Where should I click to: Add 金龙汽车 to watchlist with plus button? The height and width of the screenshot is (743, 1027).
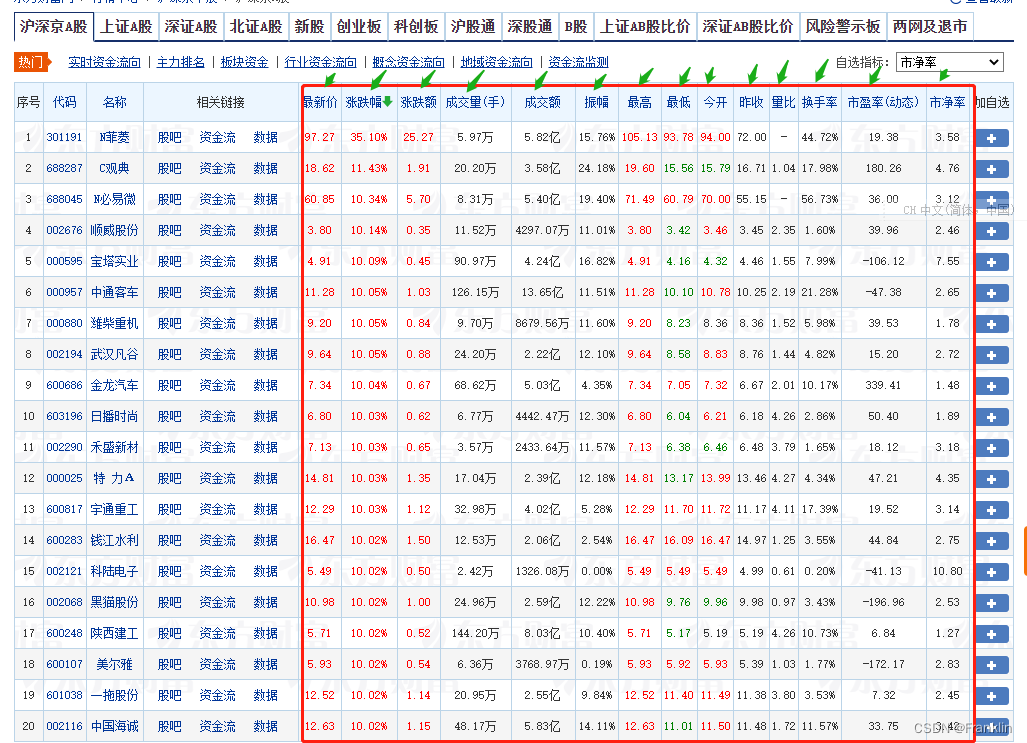pyautogui.click(x=992, y=386)
